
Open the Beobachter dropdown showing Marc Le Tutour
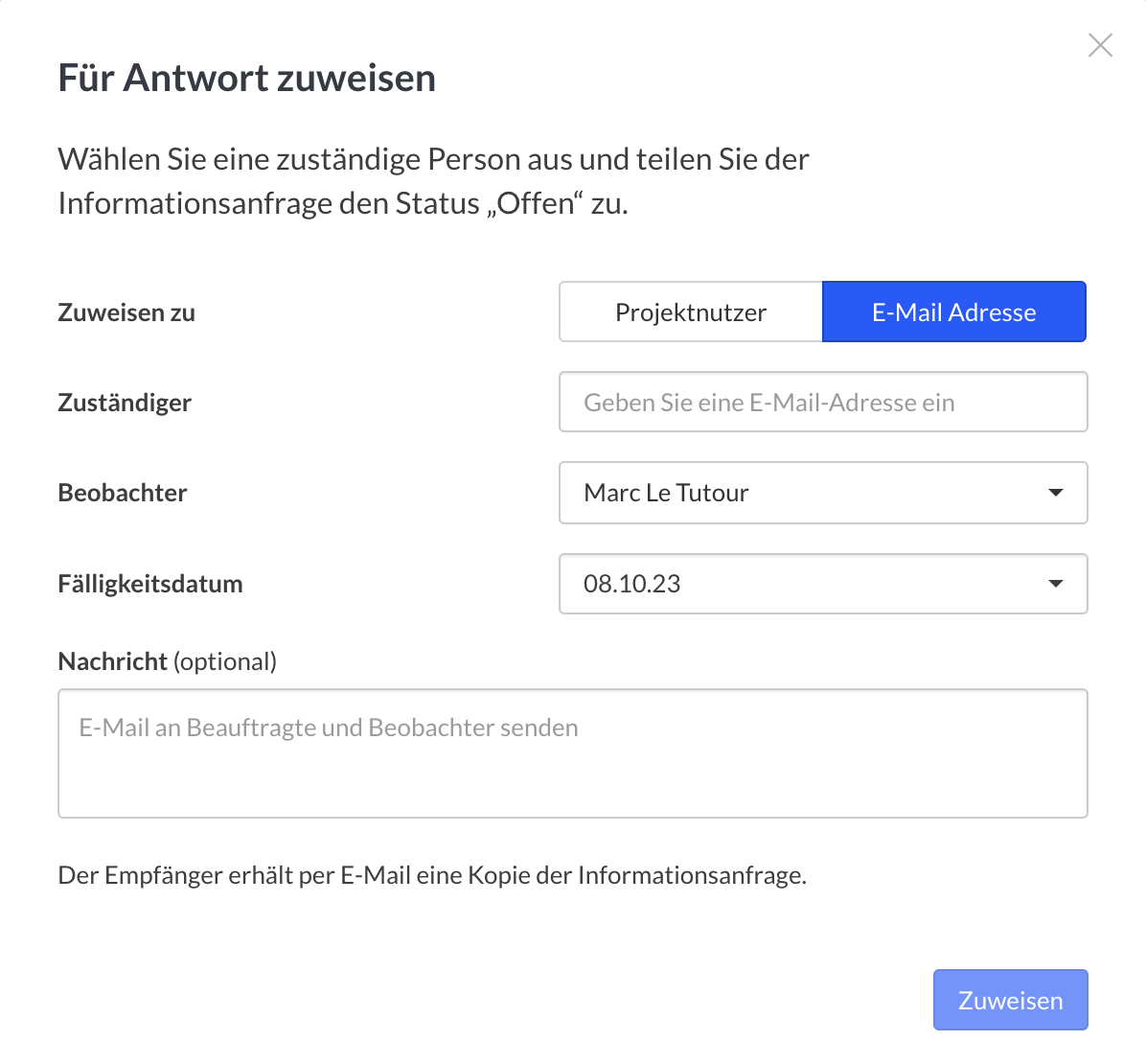805,493
